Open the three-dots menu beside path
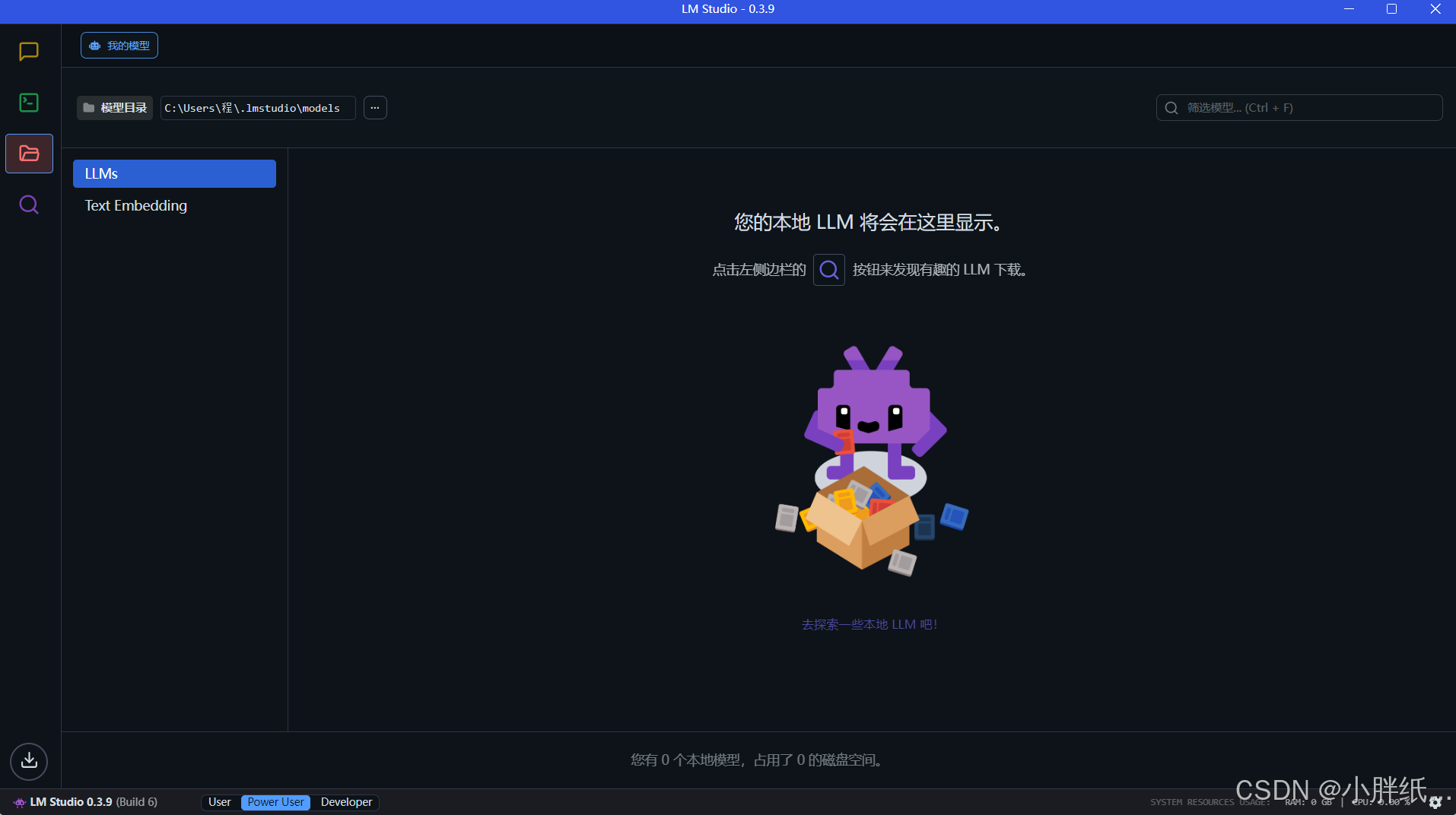The height and width of the screenshot is (815, 1456). tap(375, 108)
